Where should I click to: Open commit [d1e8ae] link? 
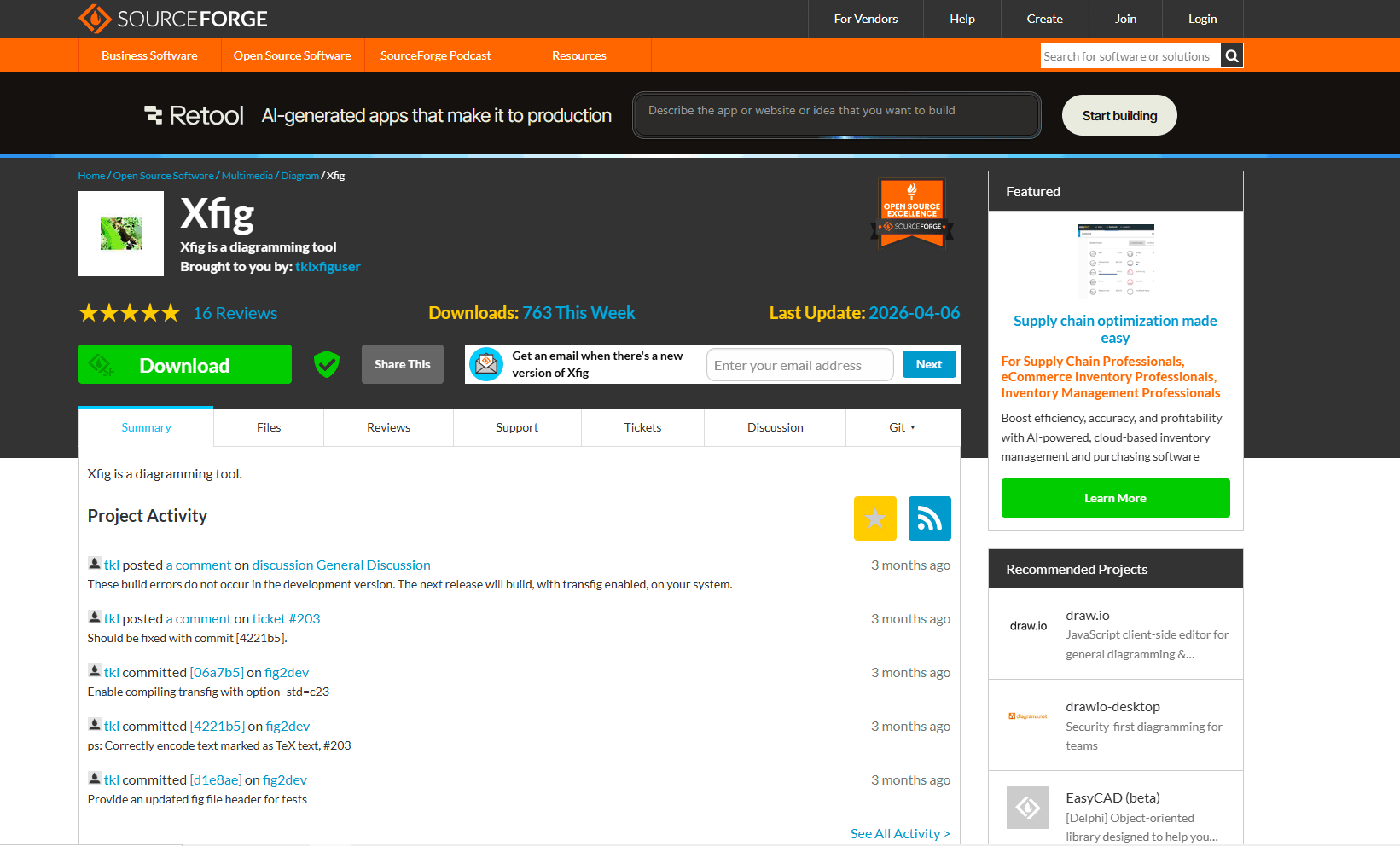216,779
